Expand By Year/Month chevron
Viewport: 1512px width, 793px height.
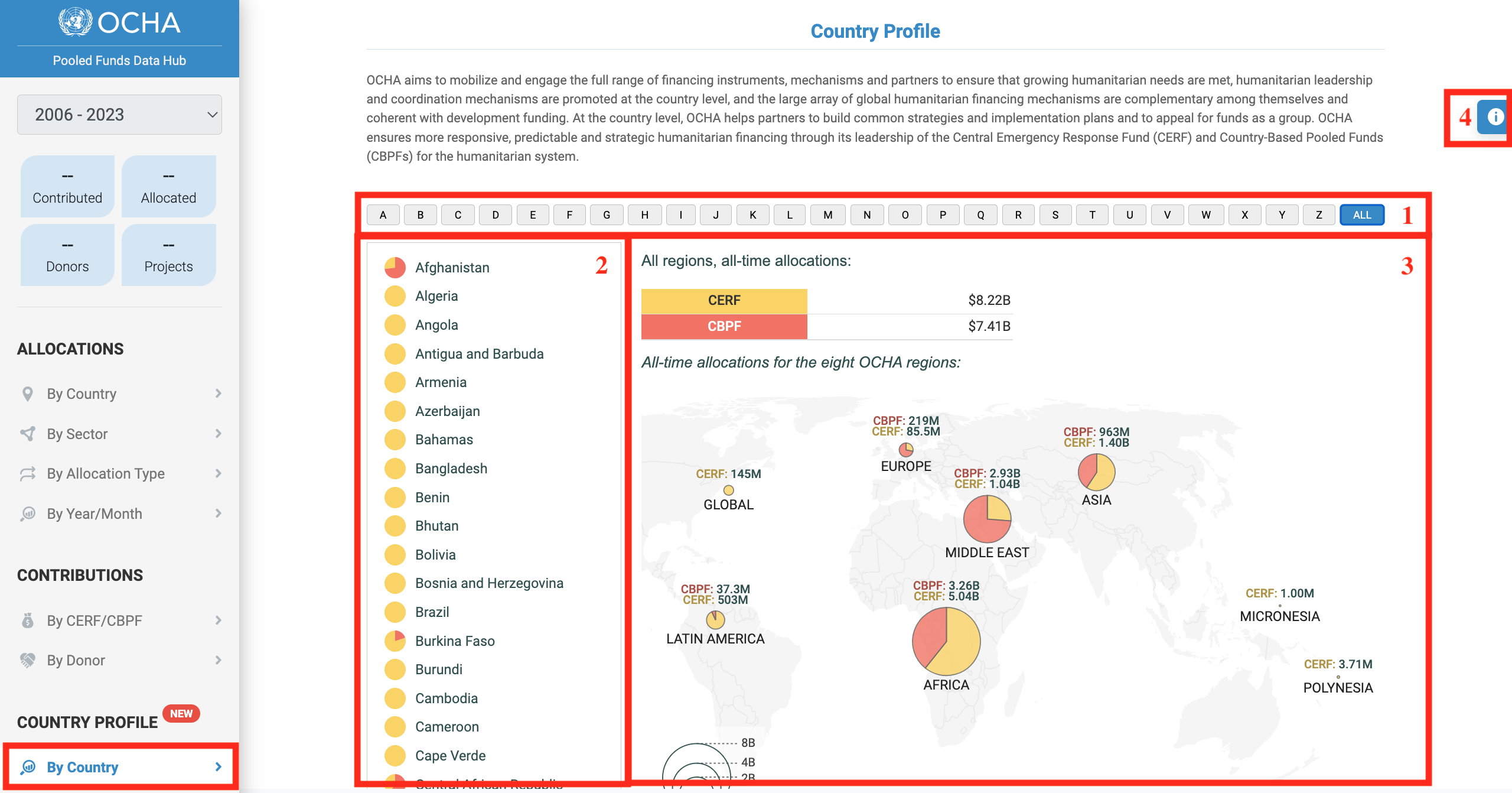click(218, 513)
